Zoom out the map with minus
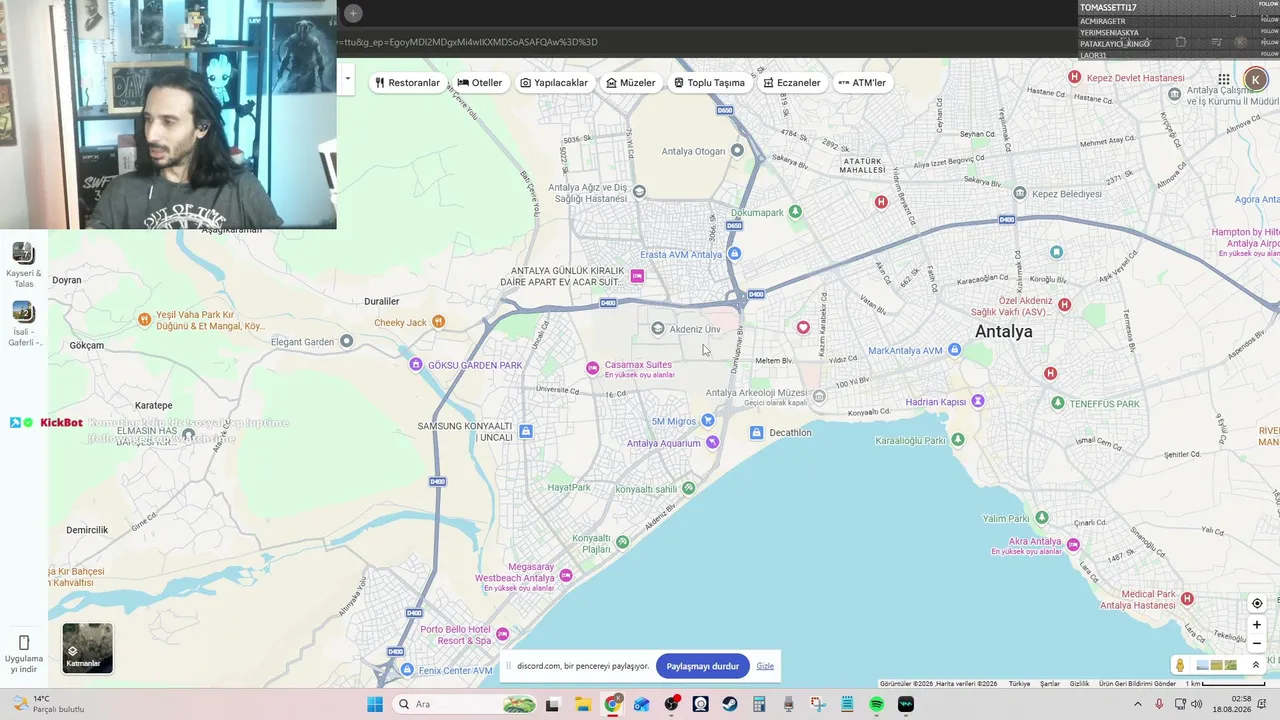1280x720 pixels. pos(1257,644)
